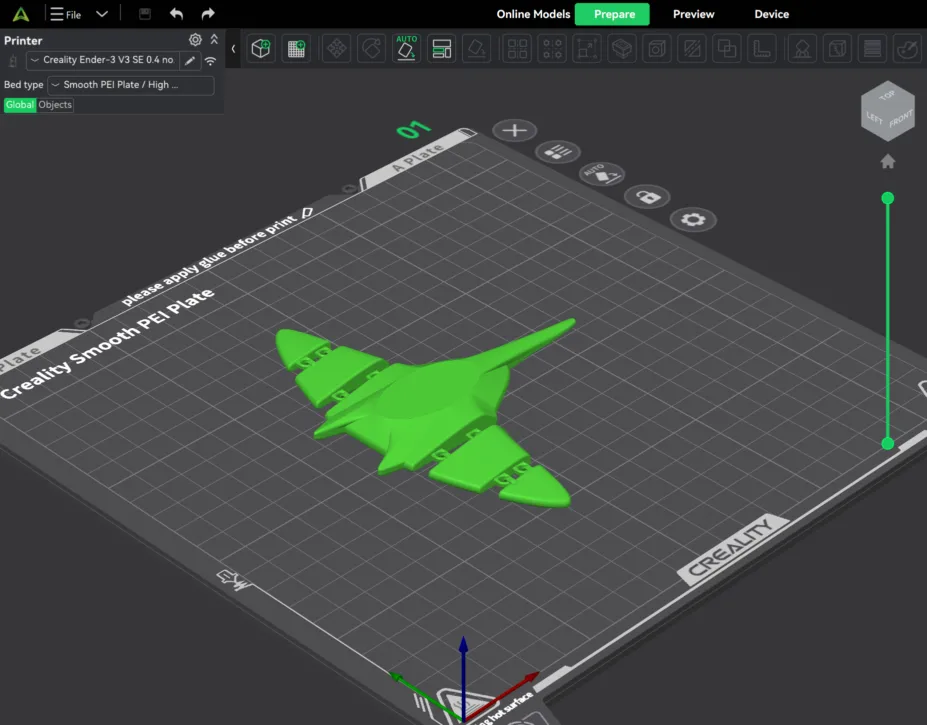Click the Redo arrow

(208, 14)
